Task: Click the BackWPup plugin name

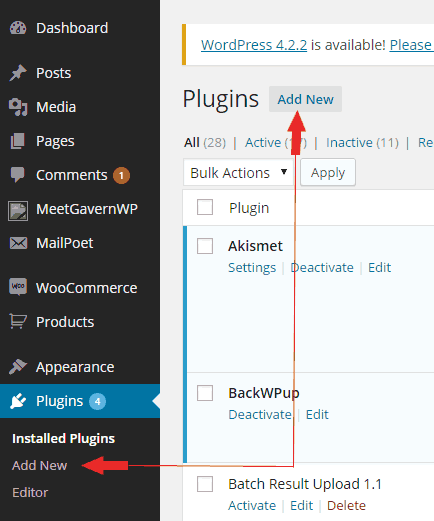Action: click(264, 393)
